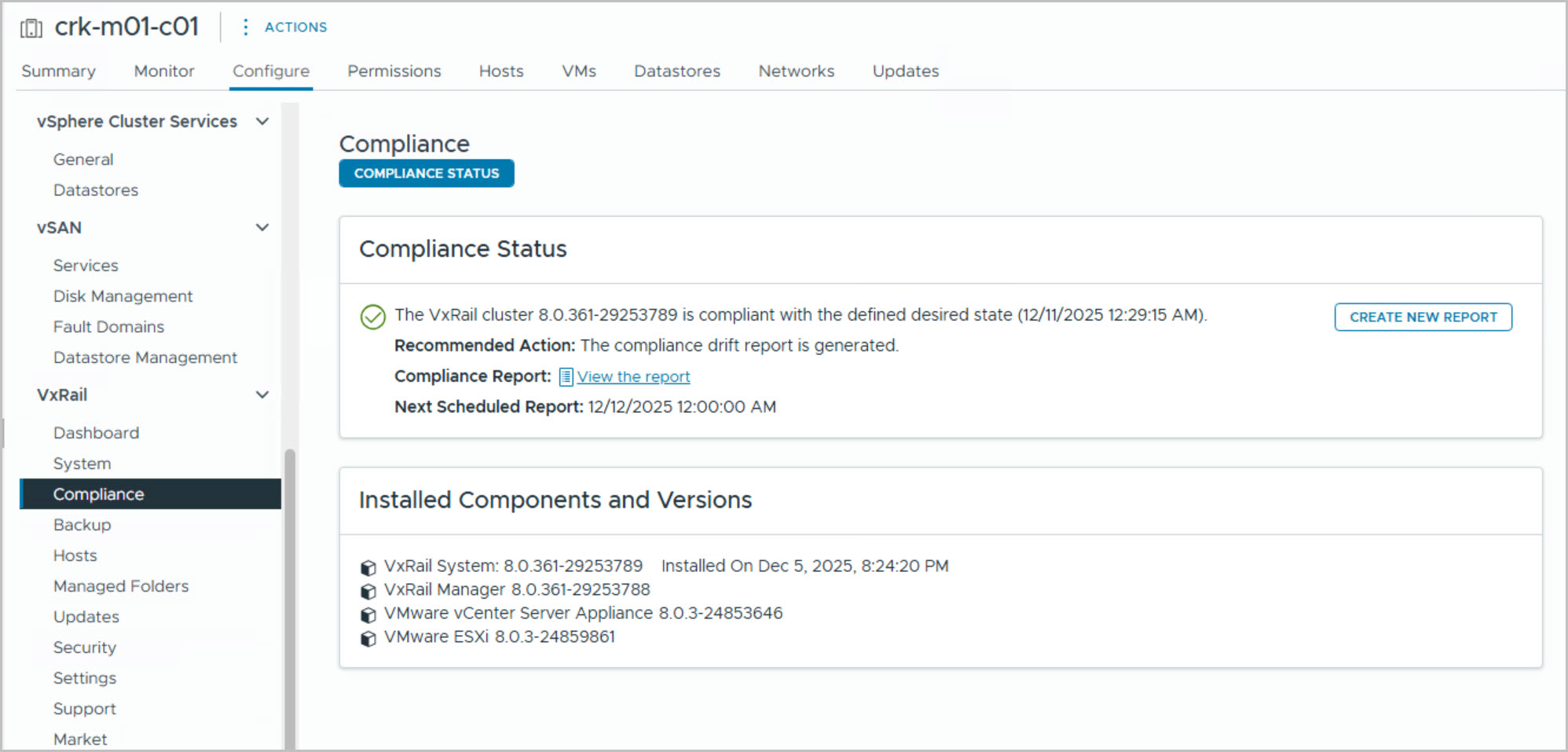Open Disk Management under vSAN

(123, 296)
